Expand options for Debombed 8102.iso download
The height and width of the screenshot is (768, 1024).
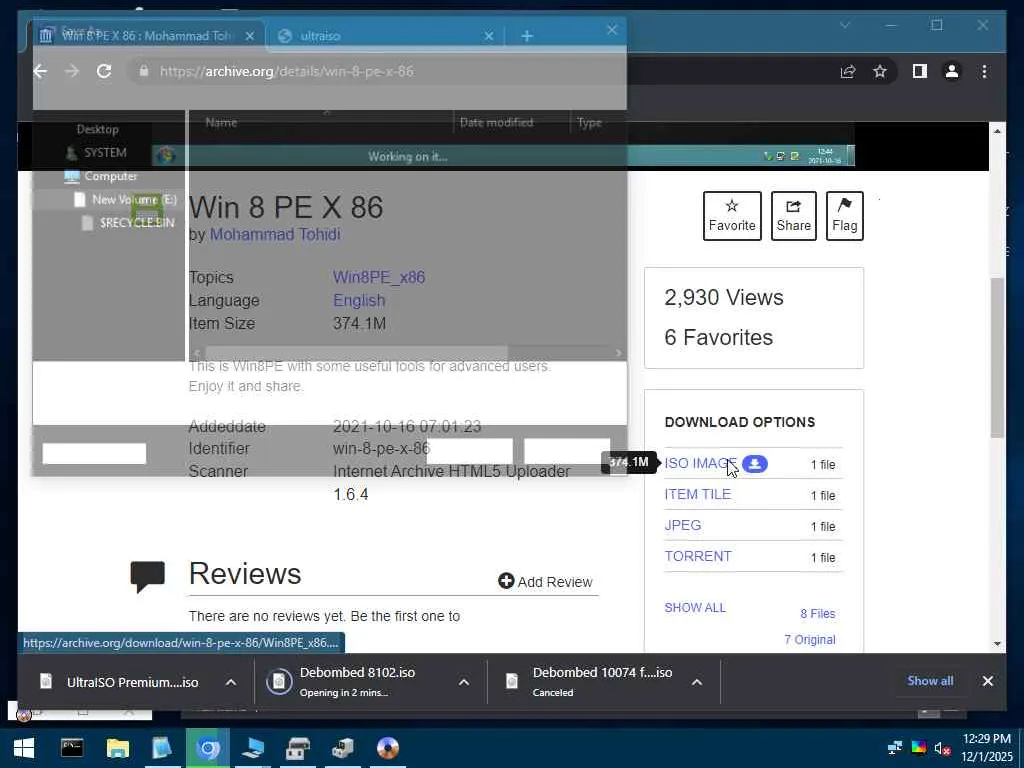(464, 682)
